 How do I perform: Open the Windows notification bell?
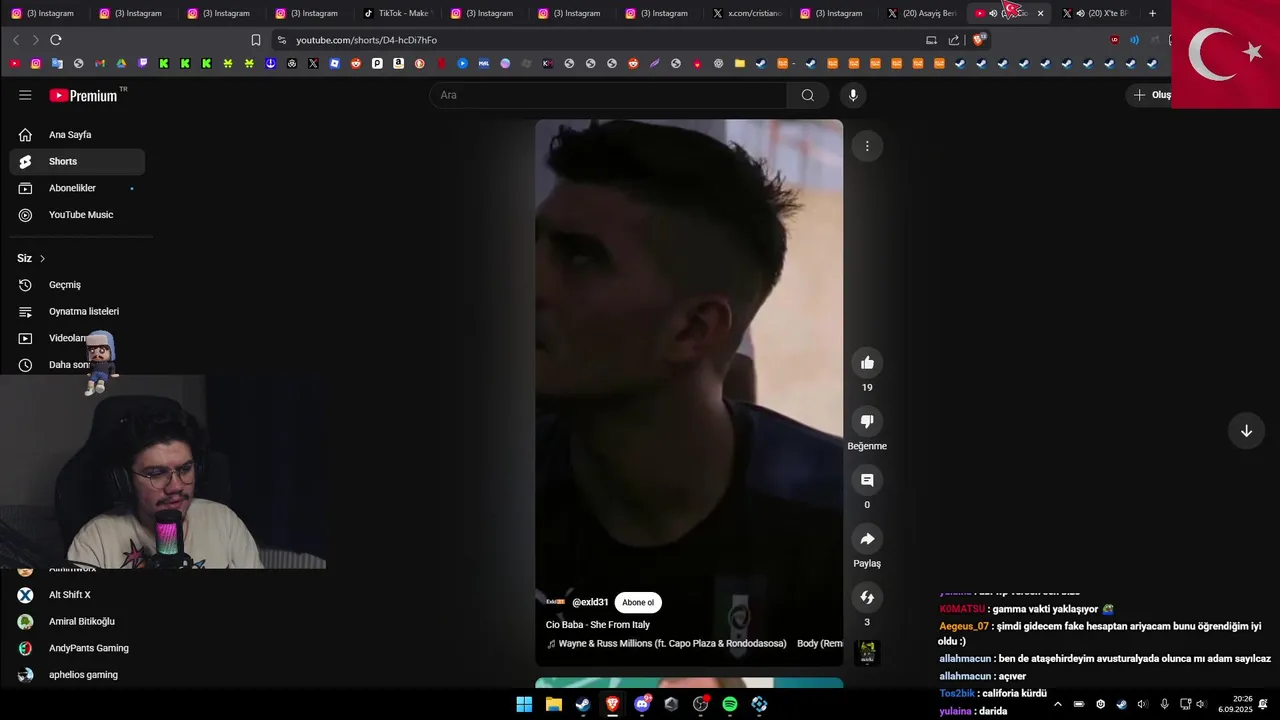pos(1264,704)
